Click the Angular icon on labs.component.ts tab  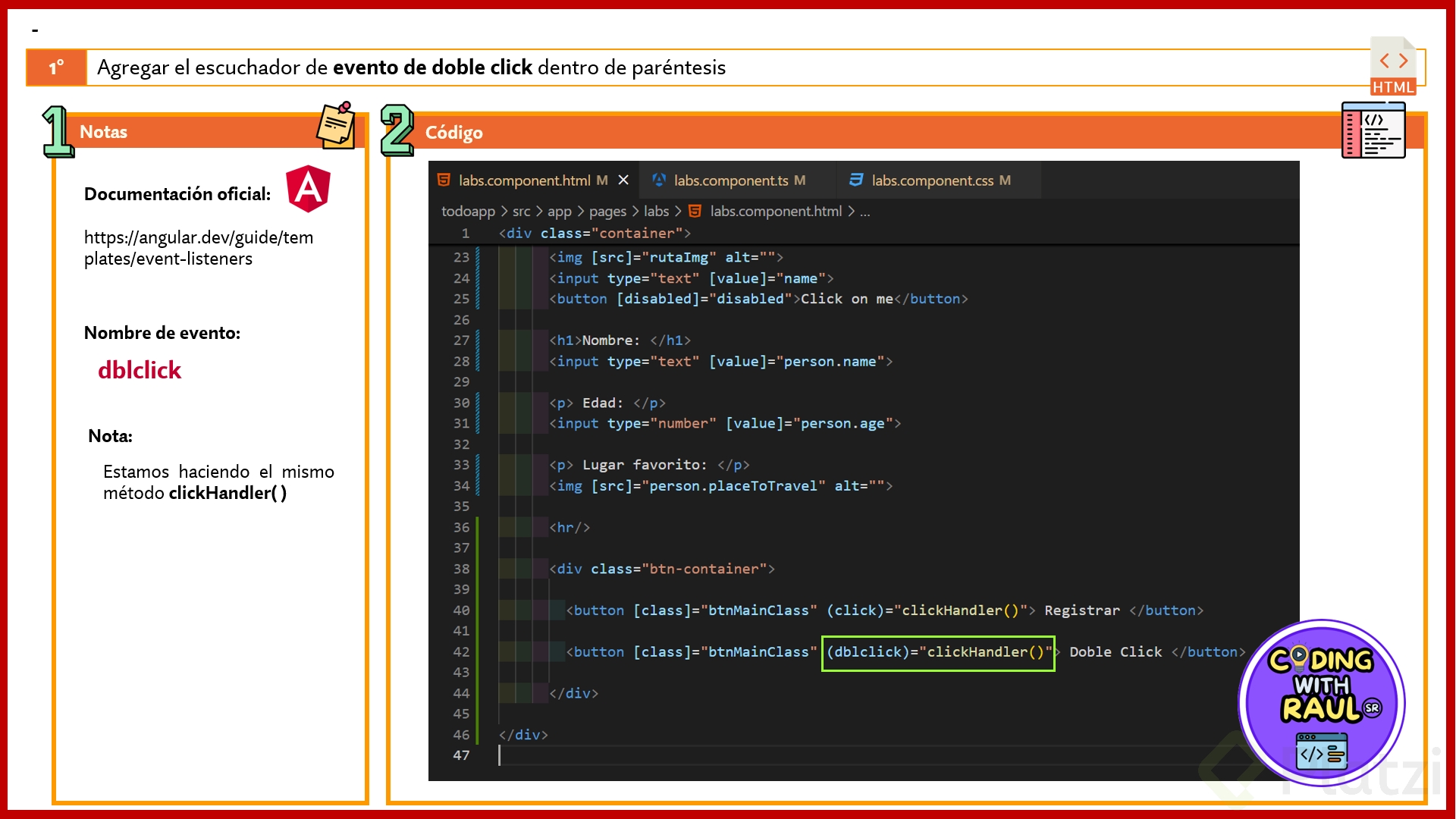[659, 180]
